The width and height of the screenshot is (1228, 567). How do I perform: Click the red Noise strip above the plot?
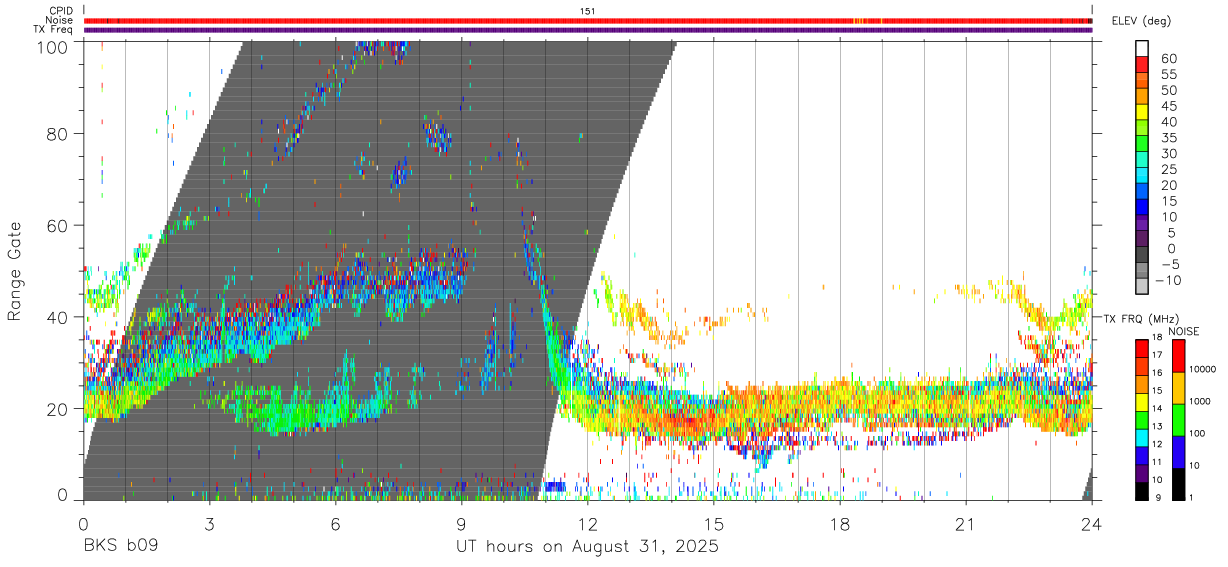[588, 20]
